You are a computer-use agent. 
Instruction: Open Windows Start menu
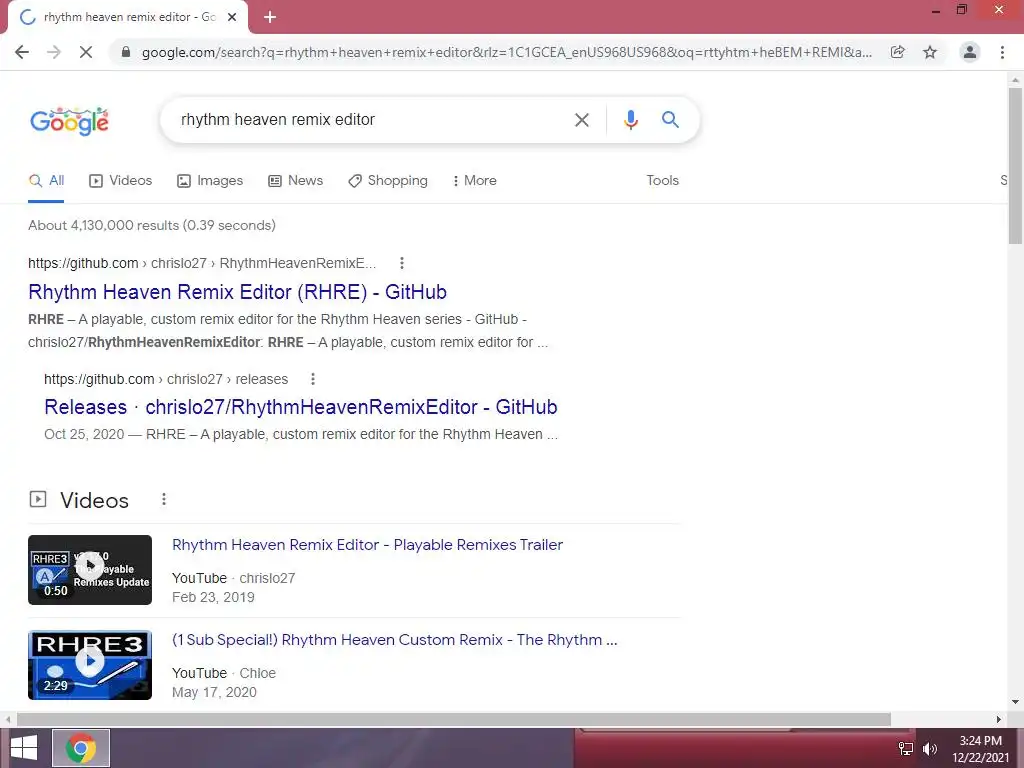coord(24,748)
